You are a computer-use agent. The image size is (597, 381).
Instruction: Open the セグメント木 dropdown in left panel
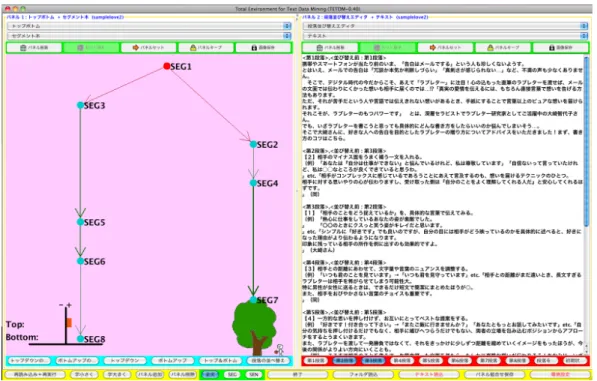tap(149, 36)
